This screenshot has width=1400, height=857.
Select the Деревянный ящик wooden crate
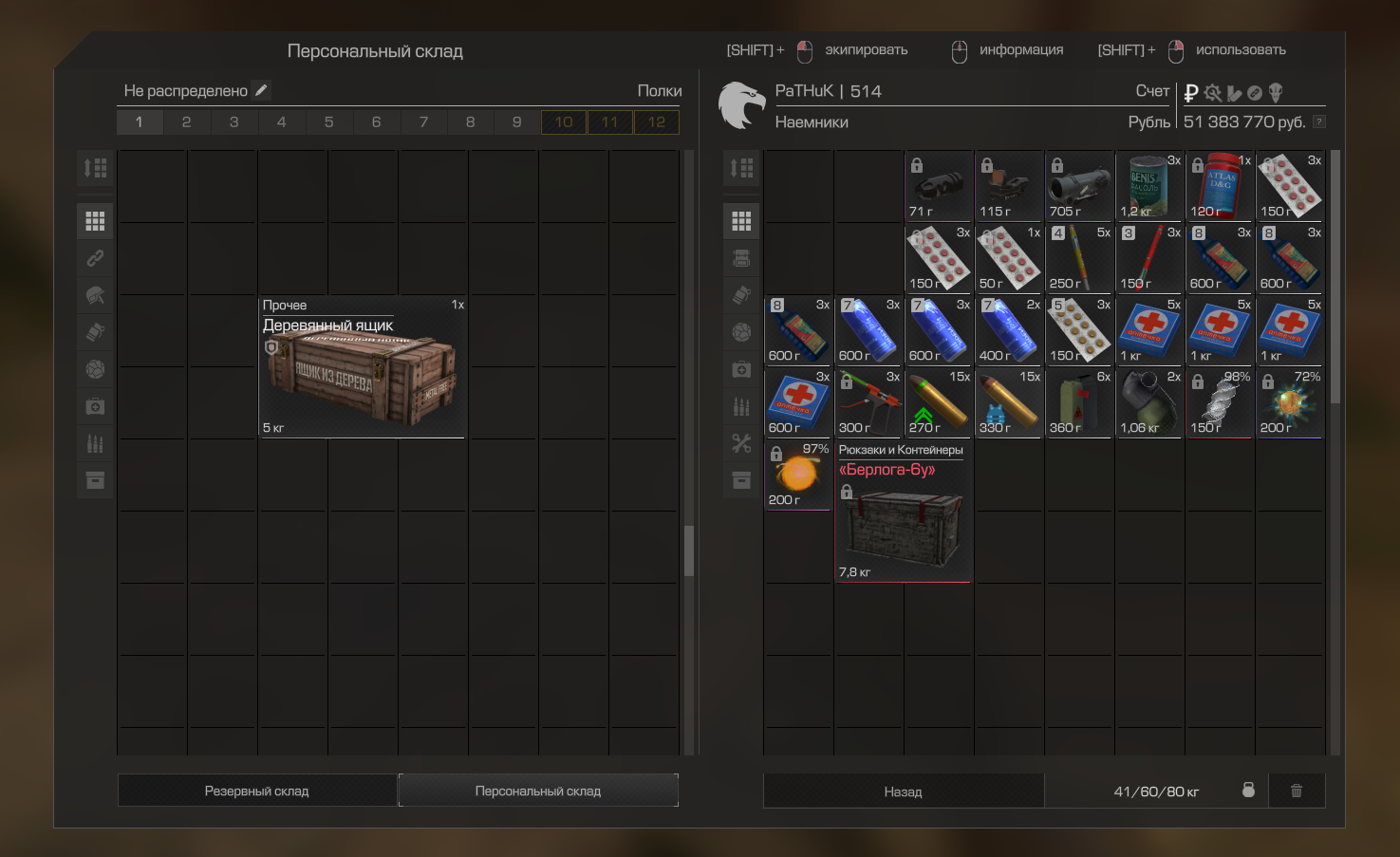coord(363,366)
